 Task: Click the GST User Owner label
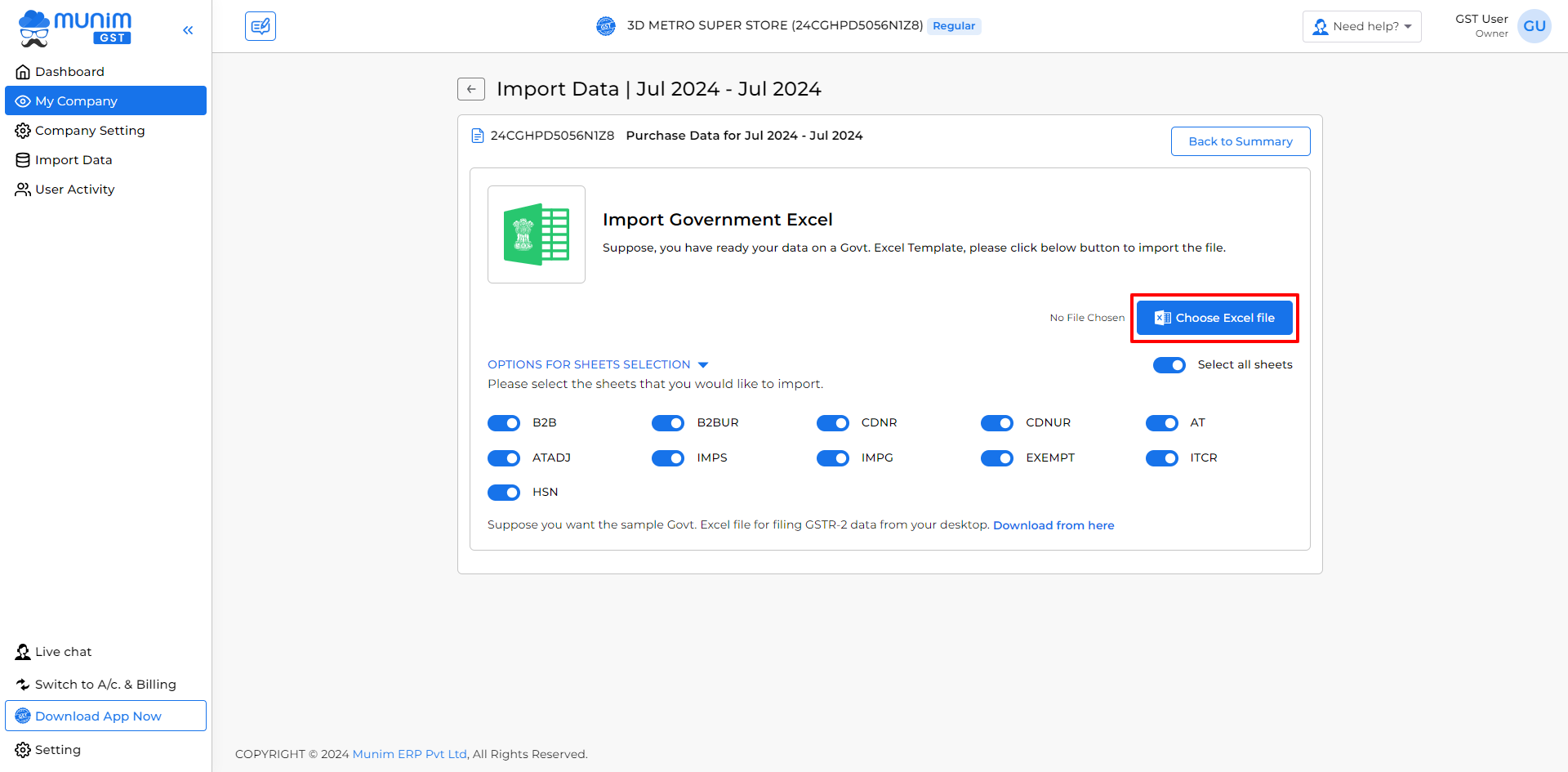coord(1481,25)
